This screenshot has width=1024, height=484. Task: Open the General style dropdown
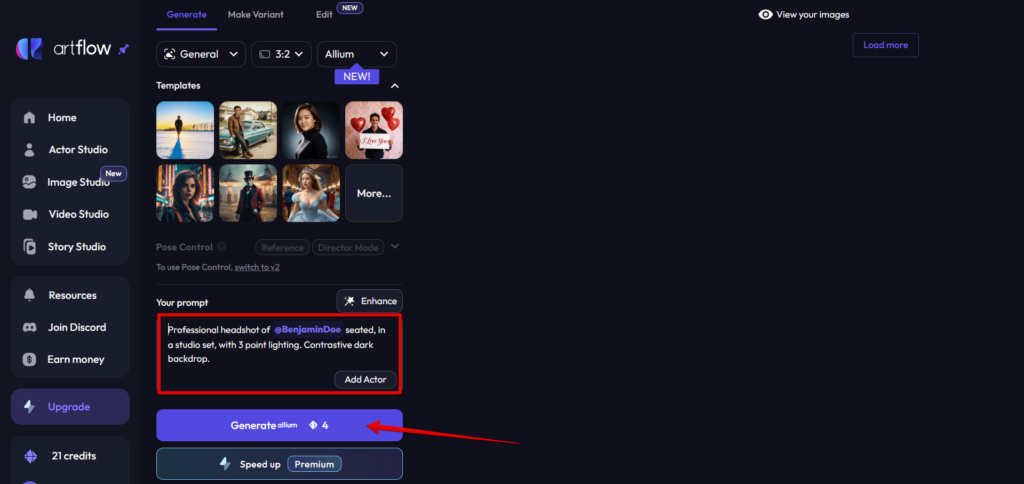(x=201, y=54)
